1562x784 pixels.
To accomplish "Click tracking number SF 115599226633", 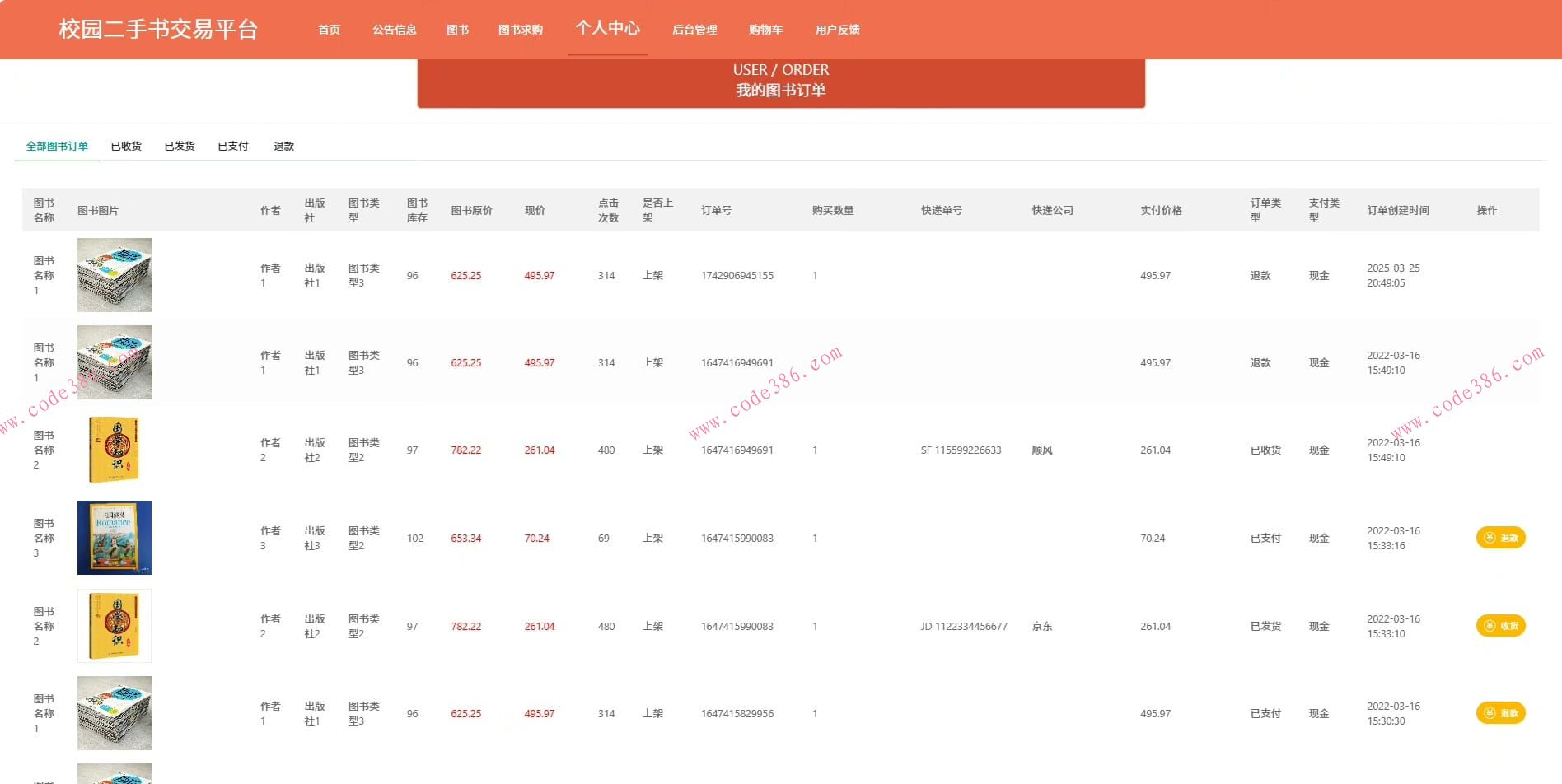I will pos(961,450).
